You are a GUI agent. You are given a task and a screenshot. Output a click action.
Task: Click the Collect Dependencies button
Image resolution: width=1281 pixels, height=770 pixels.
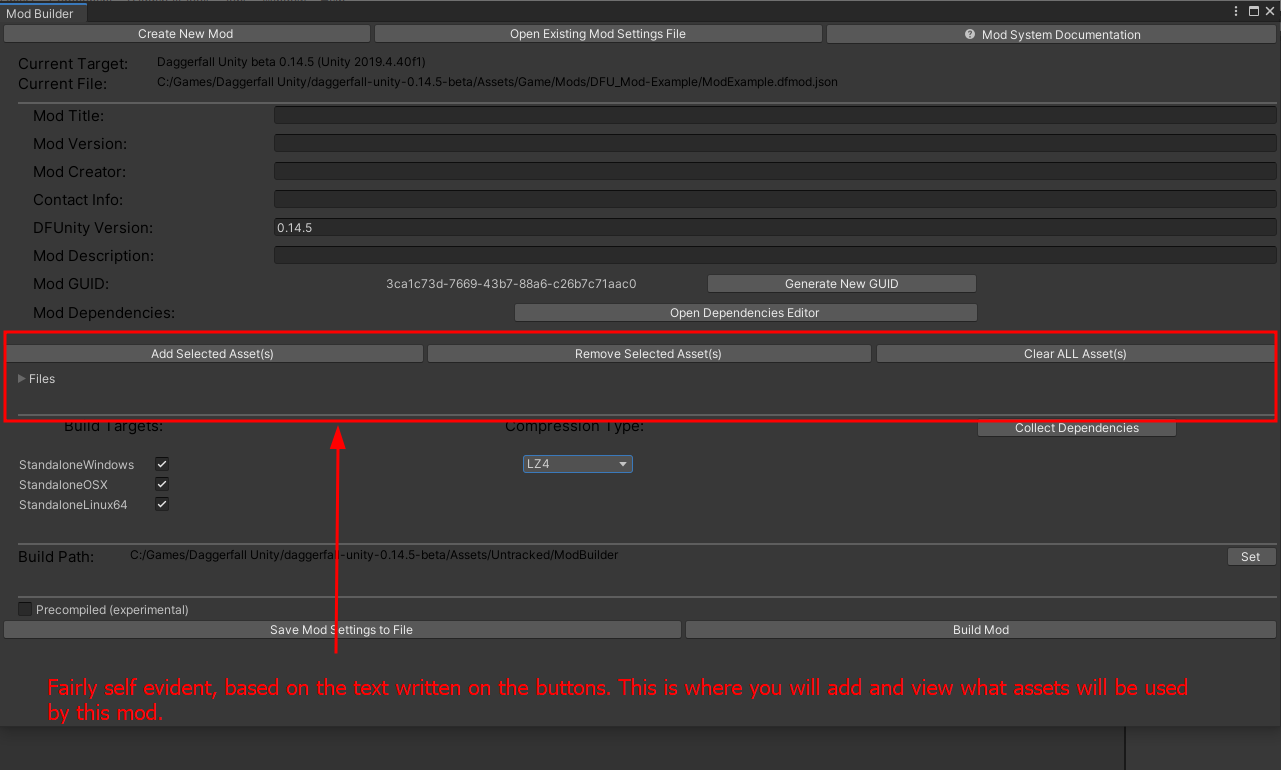[x=1077, y=428]
